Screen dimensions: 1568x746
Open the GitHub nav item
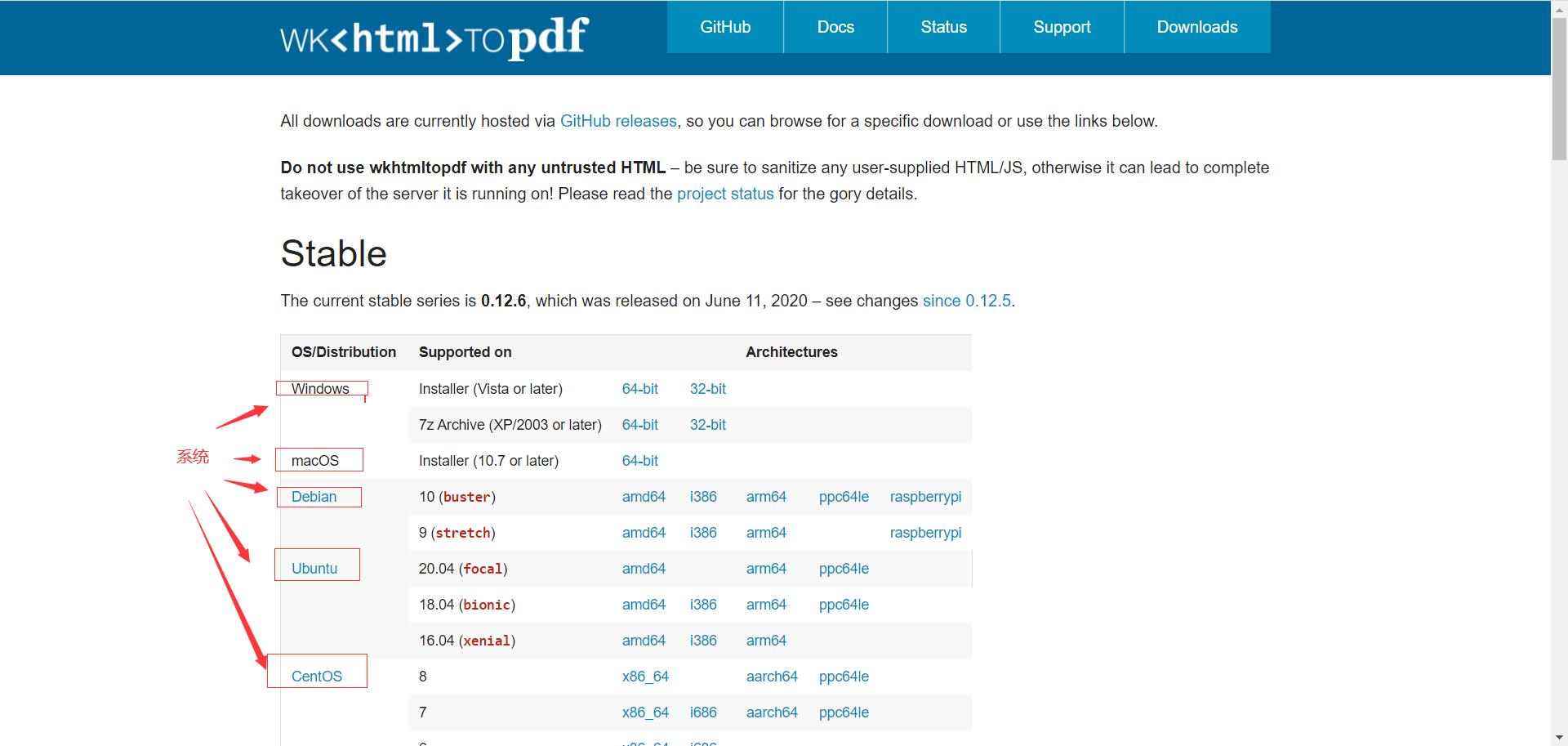(725, 27)
